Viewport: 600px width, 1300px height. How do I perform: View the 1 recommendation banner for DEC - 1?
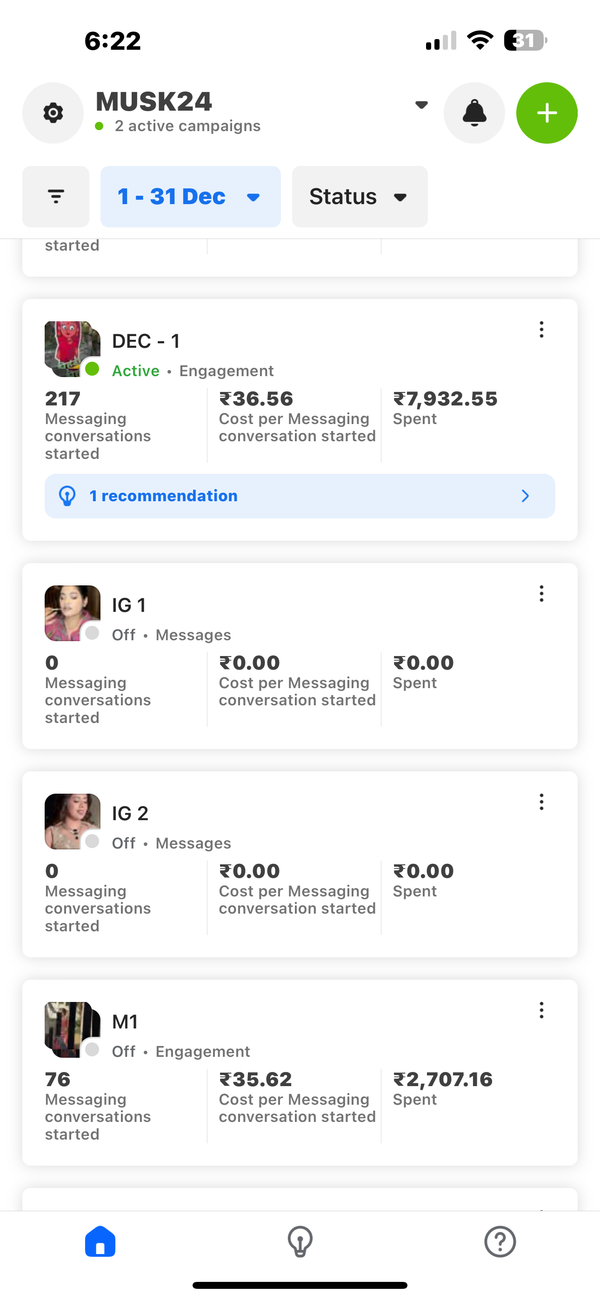coord(299,496)
